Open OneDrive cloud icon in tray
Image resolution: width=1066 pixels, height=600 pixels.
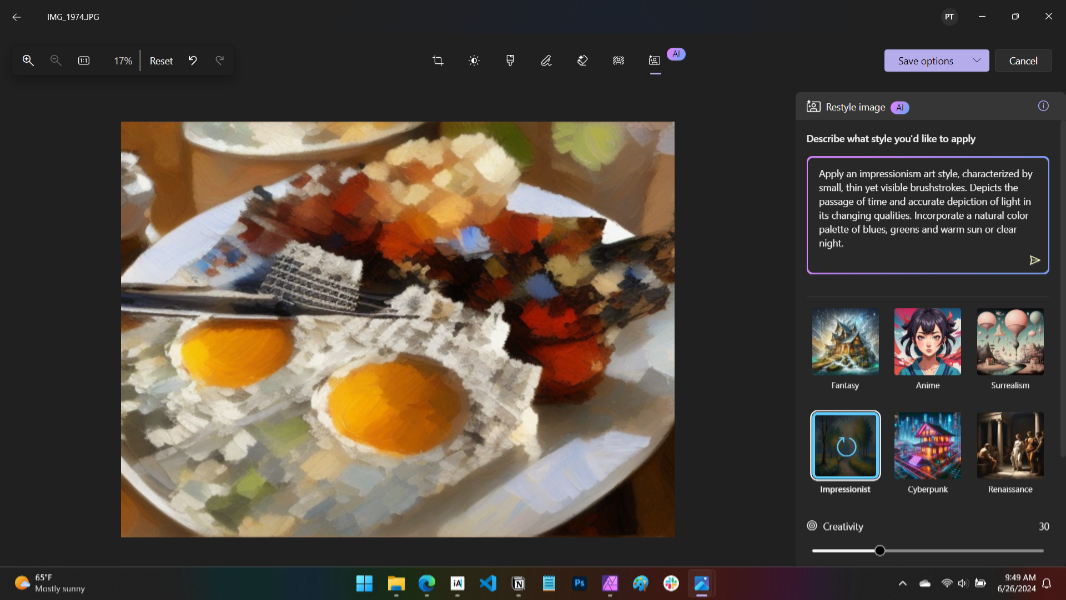pyautogui.click(x=925, y=583)
